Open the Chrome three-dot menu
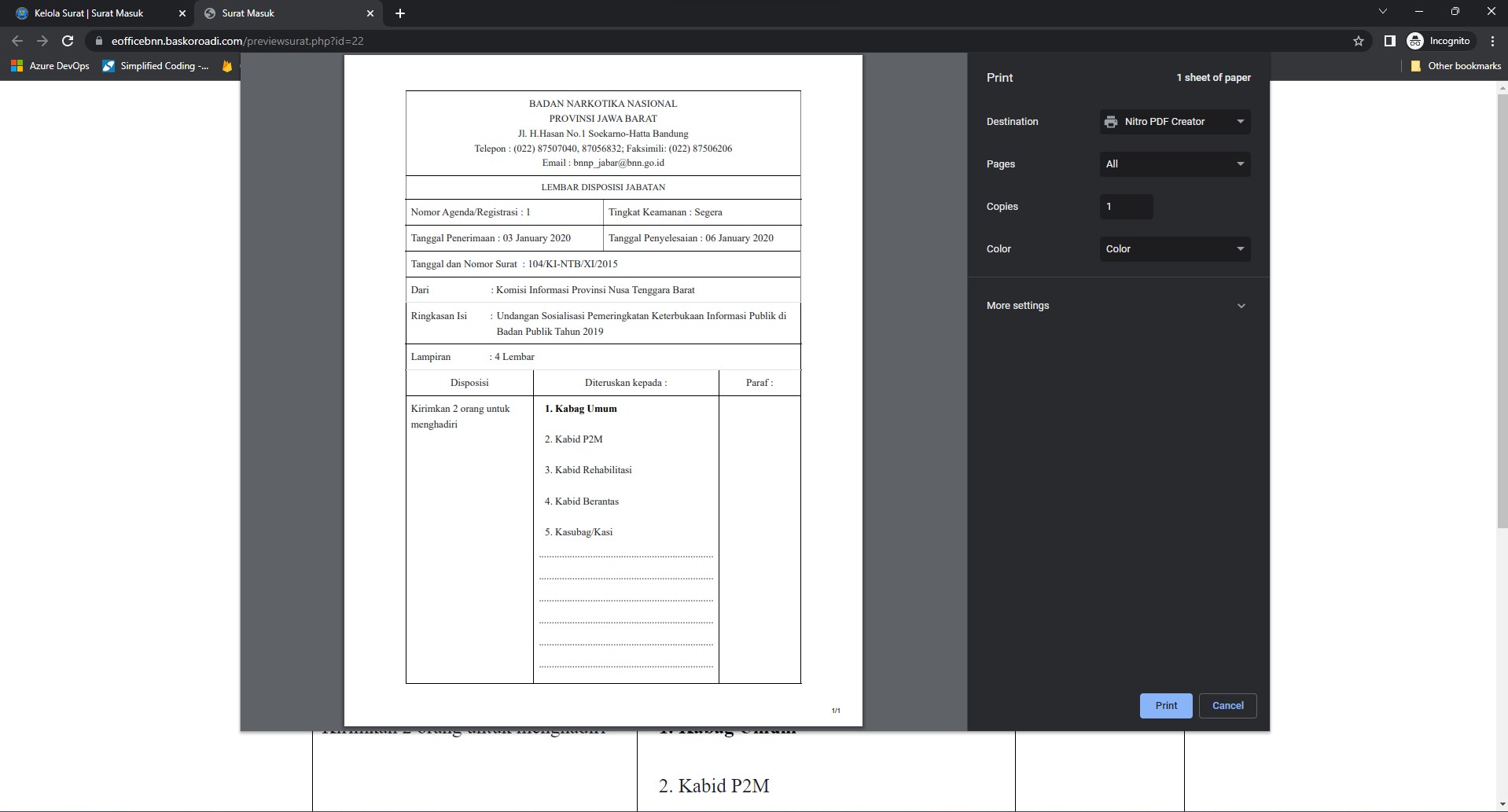 pos(1492,41)
